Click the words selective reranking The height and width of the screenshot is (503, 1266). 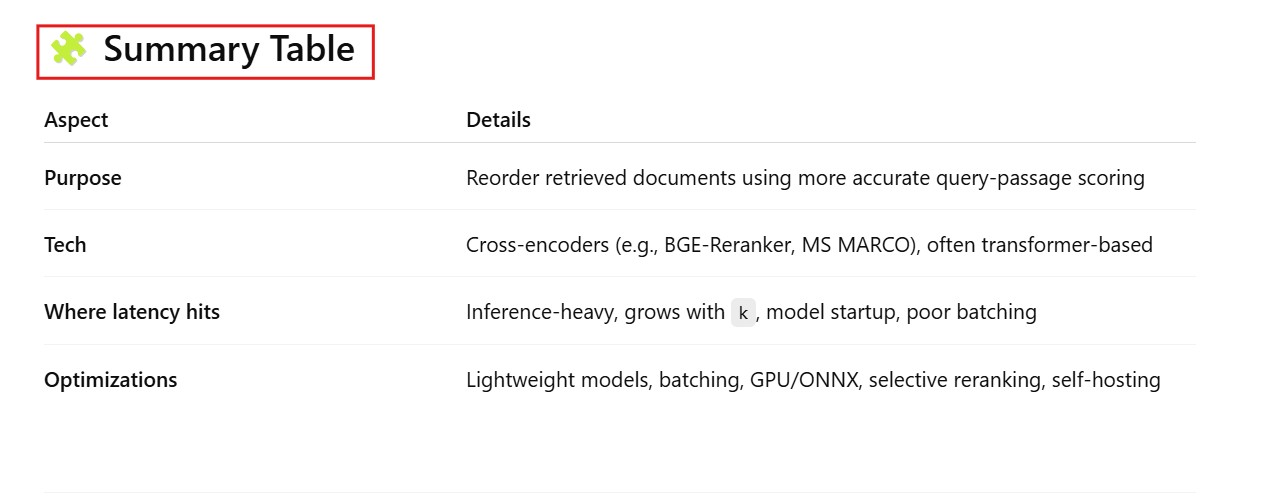954,380
